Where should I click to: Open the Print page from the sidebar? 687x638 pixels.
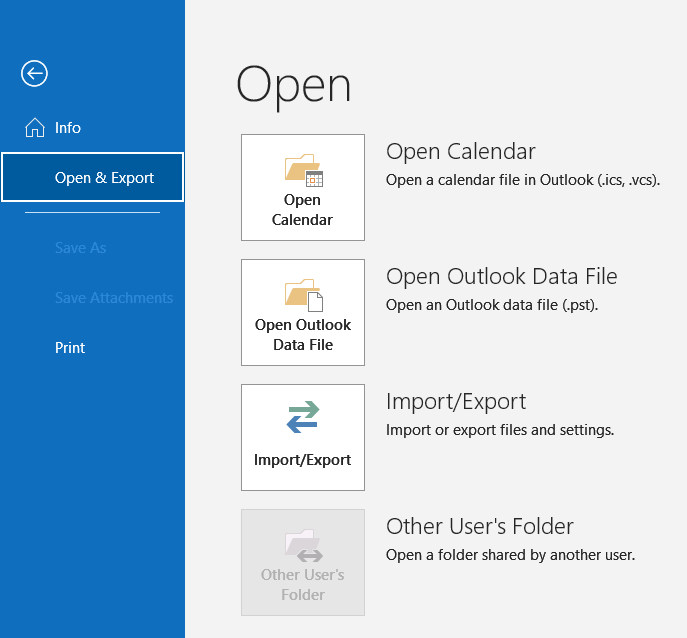pos(70,348)
